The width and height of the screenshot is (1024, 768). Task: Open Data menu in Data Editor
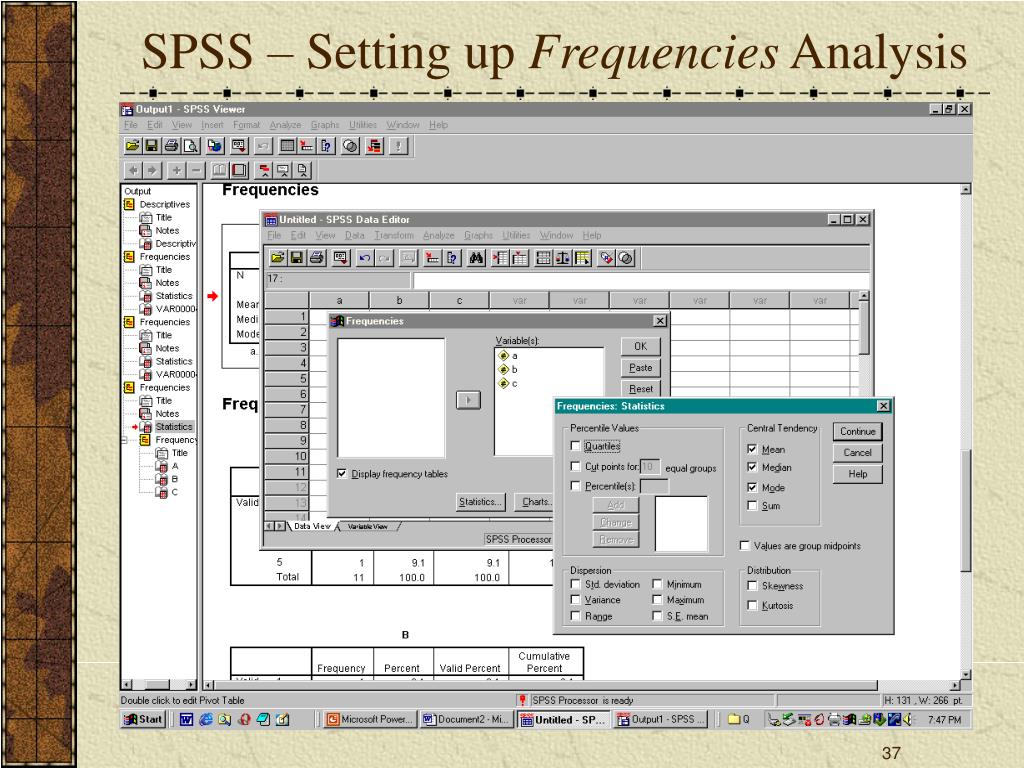(x=355, y=235)
